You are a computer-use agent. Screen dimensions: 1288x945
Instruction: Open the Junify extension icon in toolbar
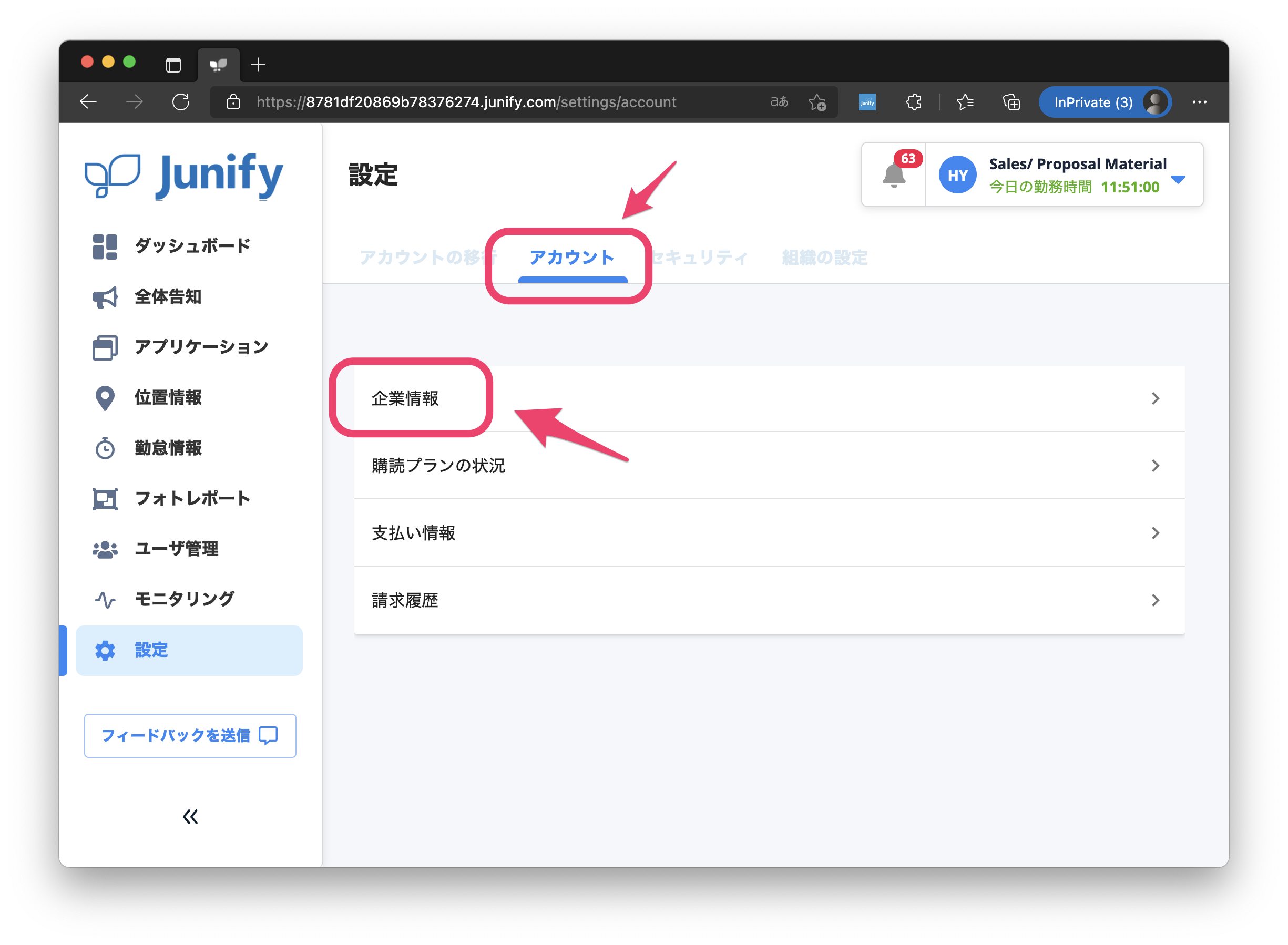click(x=867, y=102)
